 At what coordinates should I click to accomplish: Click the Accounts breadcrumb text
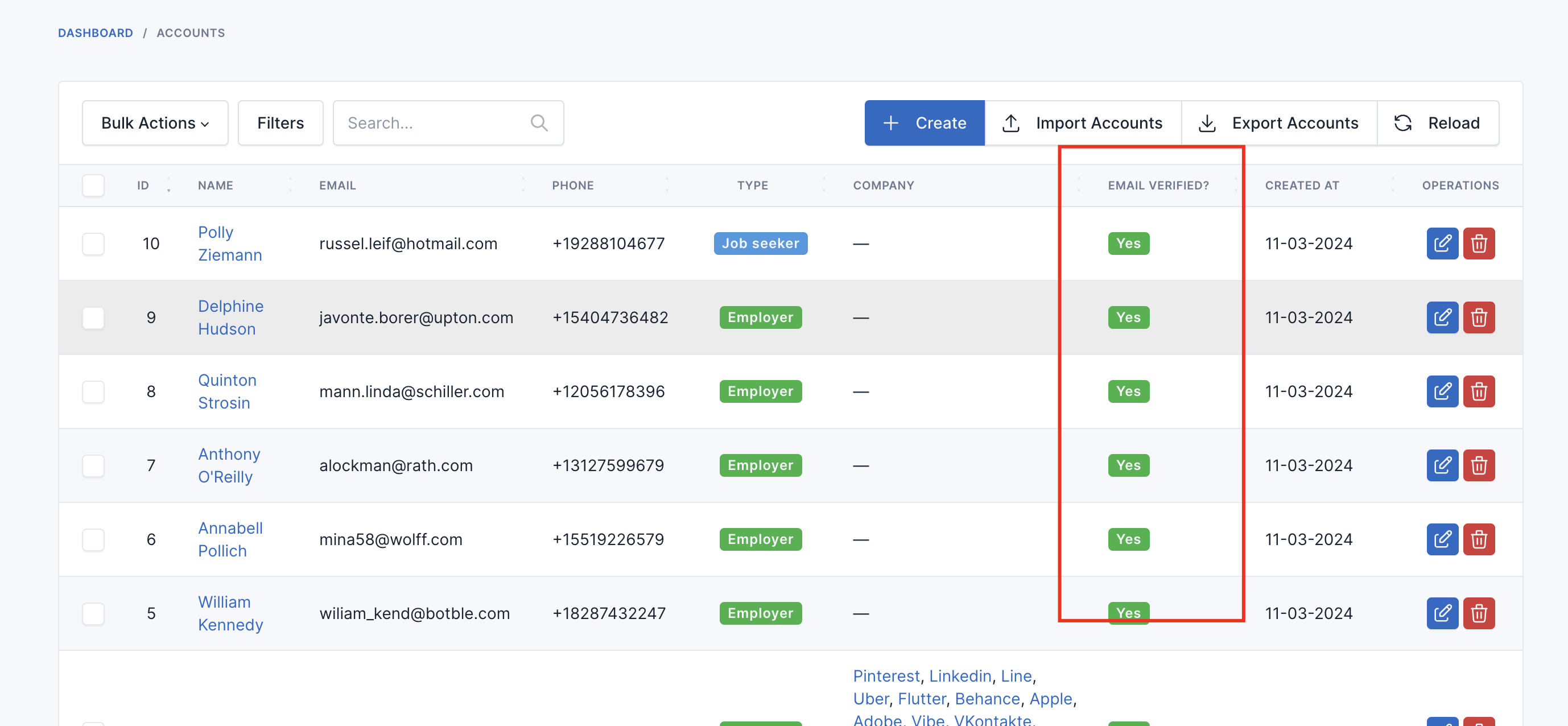(x=191, y=33)
